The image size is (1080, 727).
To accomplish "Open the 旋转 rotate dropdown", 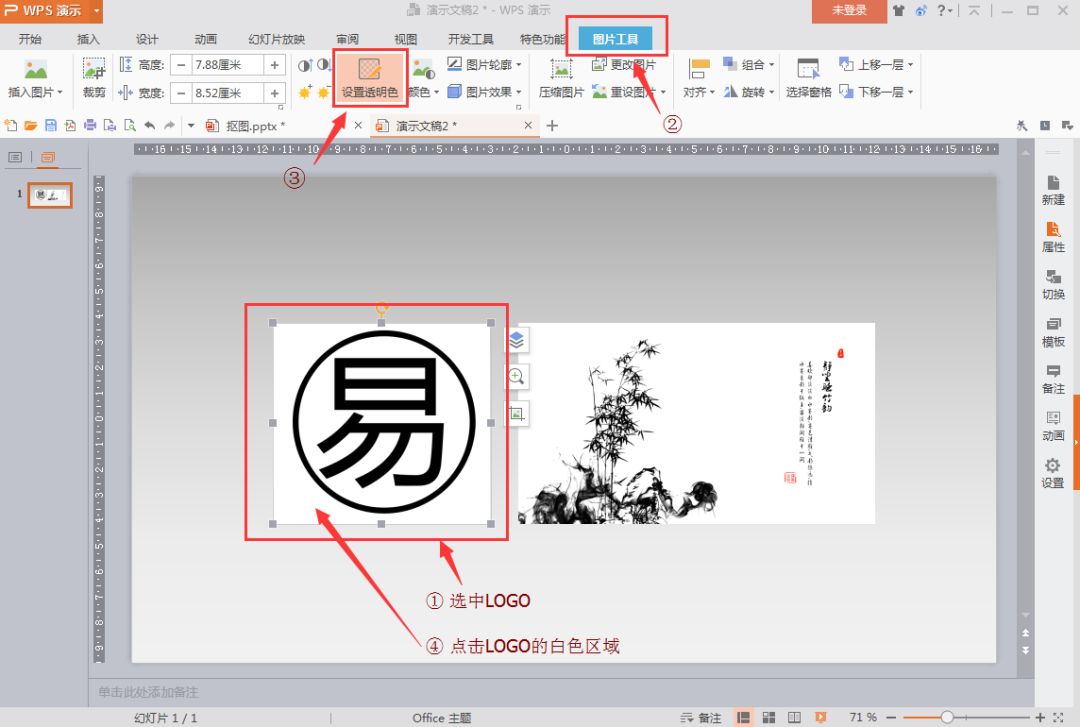I will [749, 92].
